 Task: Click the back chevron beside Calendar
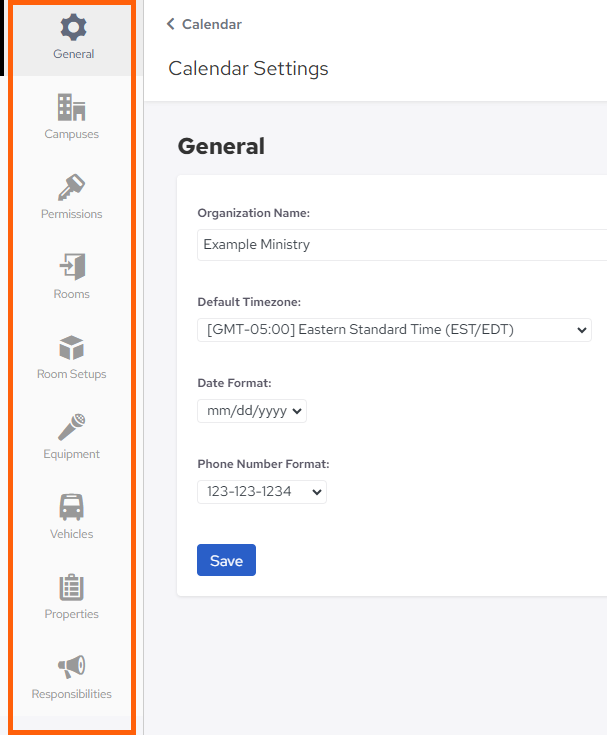click(x=171, y=24)
